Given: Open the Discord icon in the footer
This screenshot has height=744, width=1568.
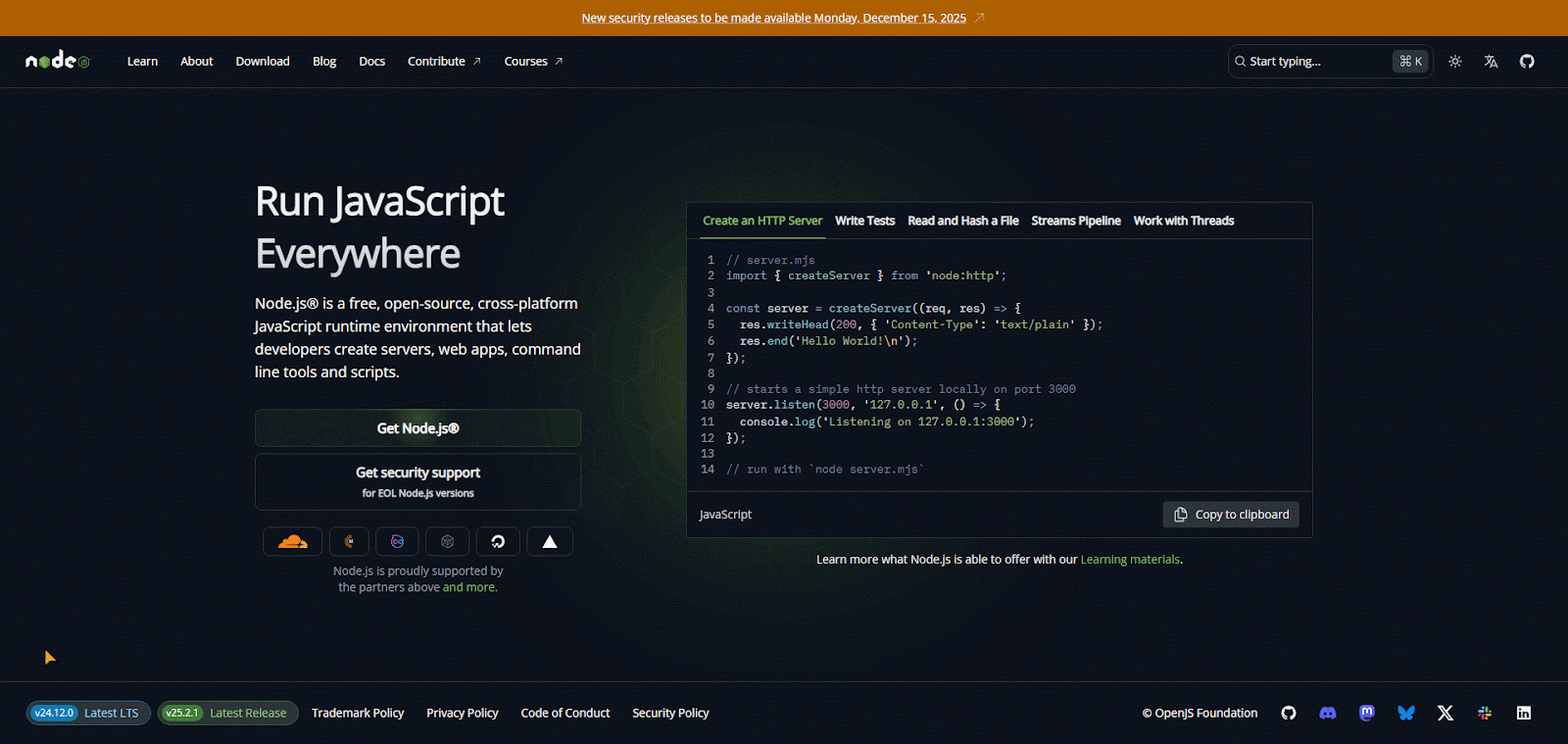Looking at the screenshot, I should 1328,713.
